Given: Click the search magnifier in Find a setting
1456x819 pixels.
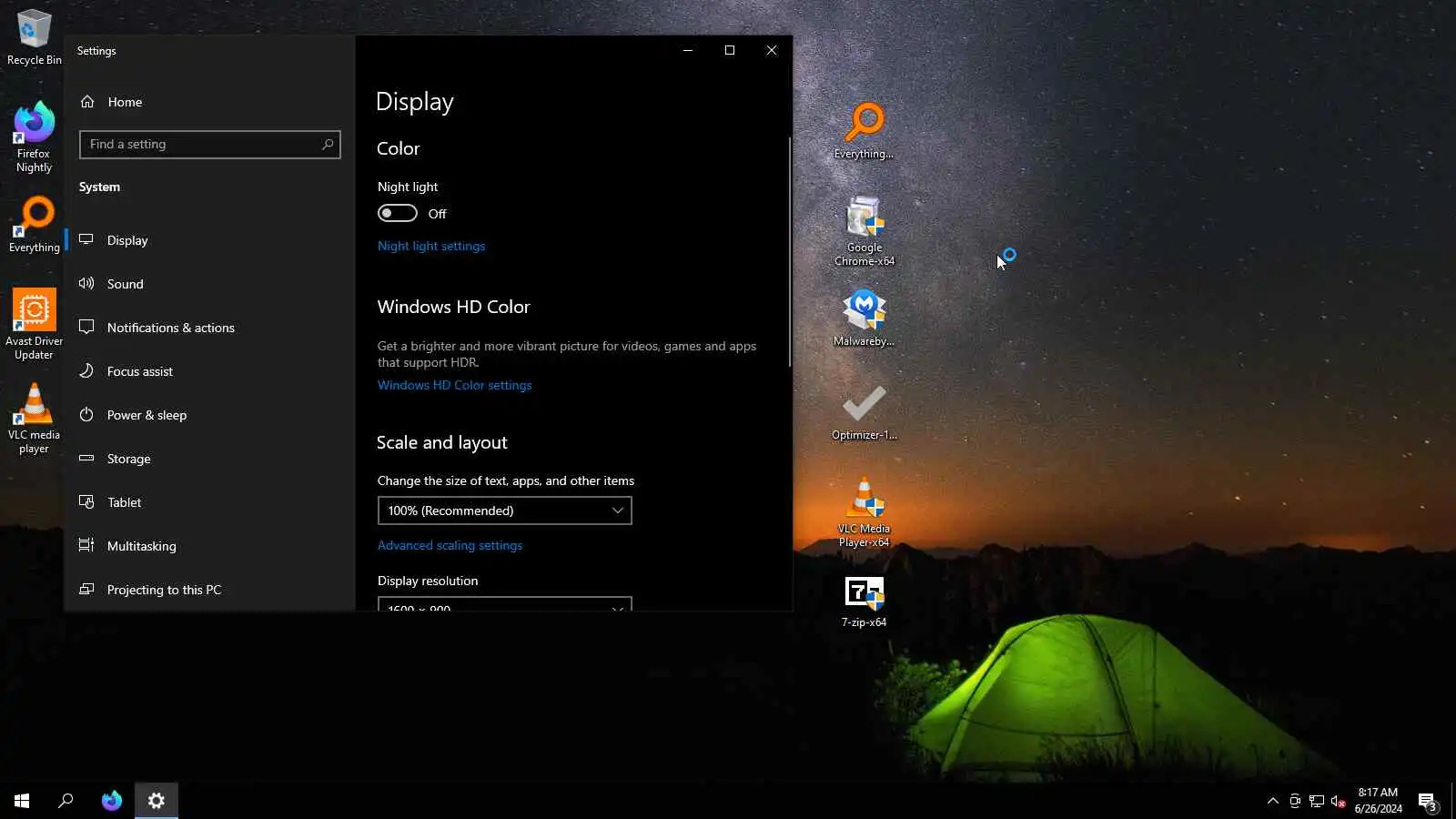Looking at the screenshot, I should (x=328, y=144).
